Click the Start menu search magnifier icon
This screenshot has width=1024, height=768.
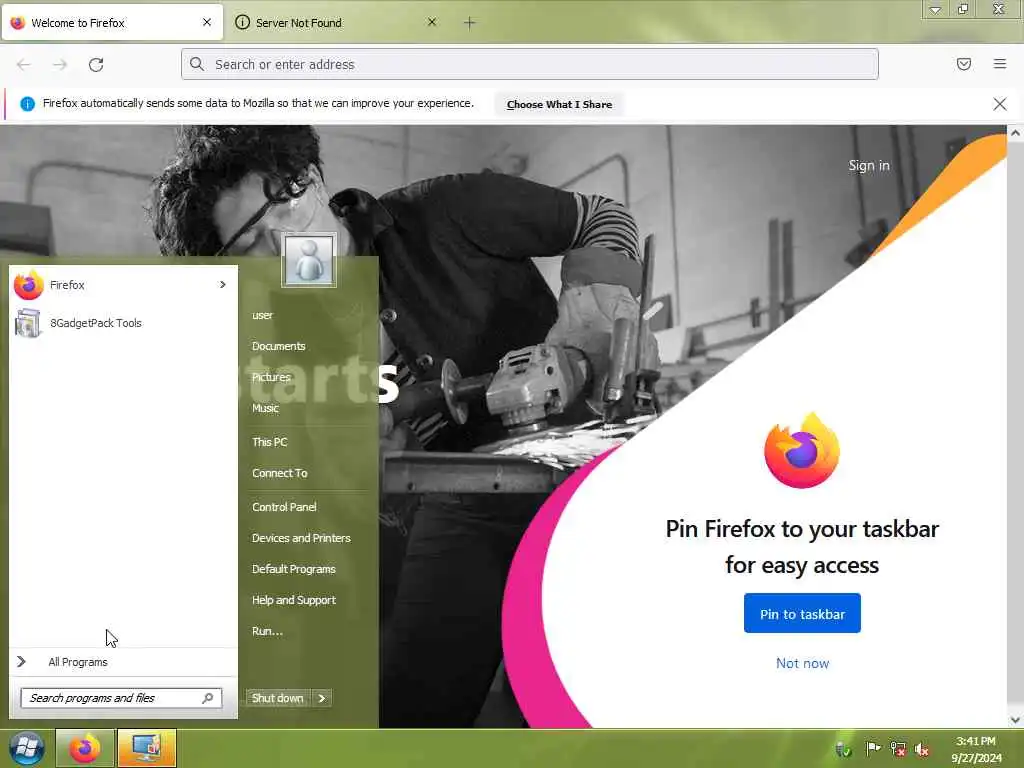point(208,697)
